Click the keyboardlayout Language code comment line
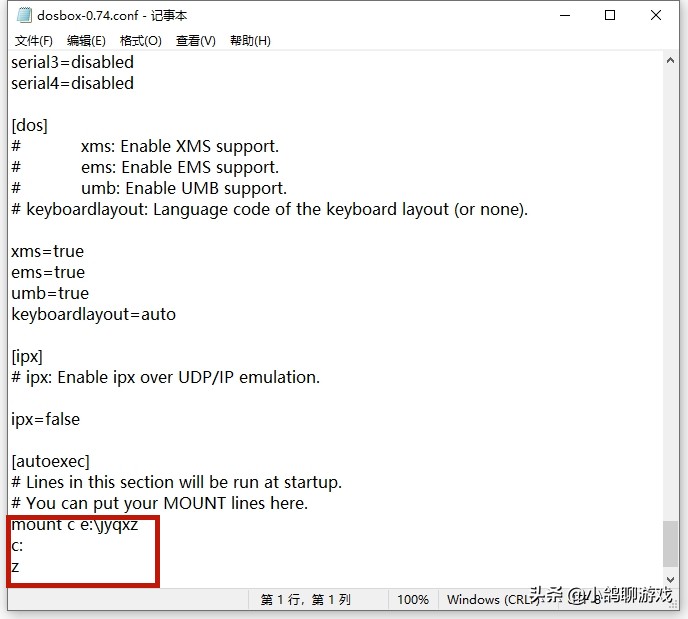The width and height of the screenshot is (688, 619). click(x=269, y=210)
